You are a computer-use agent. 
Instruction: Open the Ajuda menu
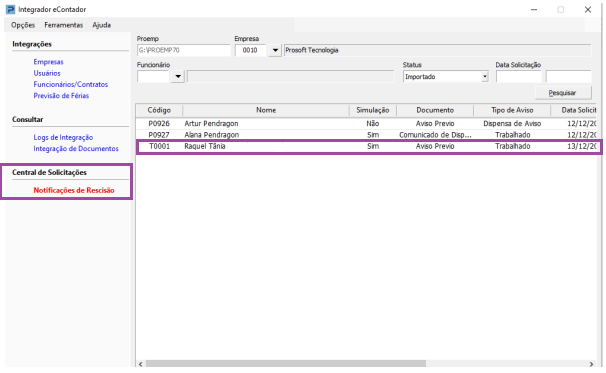tap(101, 25)
